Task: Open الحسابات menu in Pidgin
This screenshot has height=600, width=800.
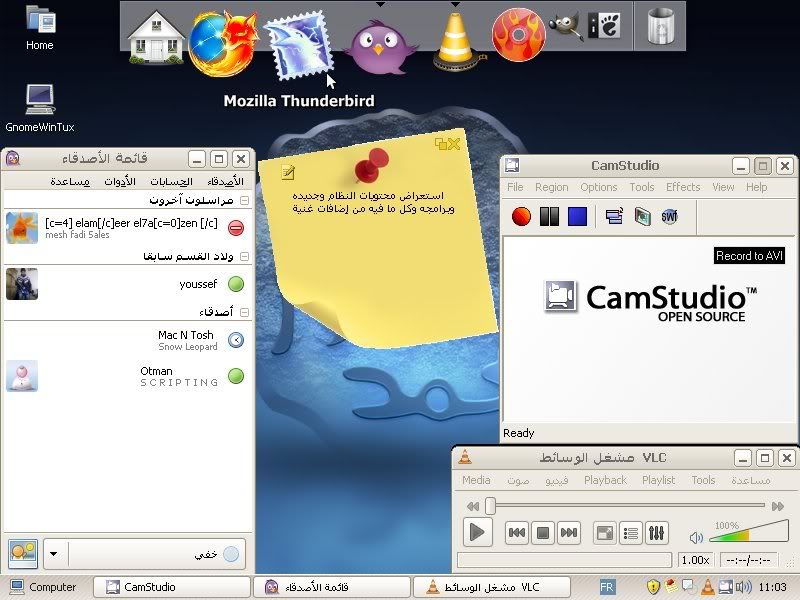Action: [x=171, y=181]
